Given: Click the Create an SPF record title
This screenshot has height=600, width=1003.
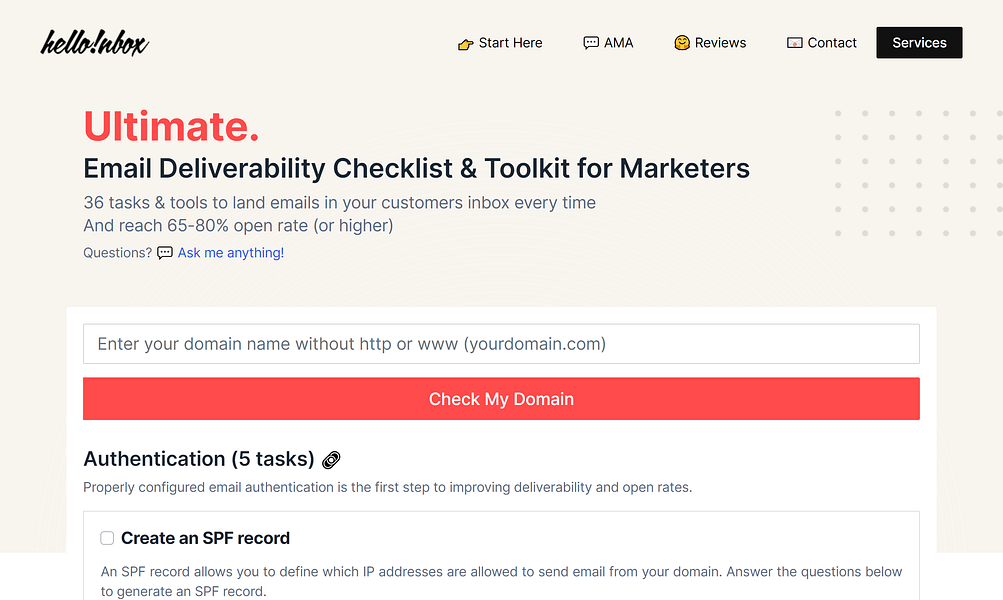Looking at the screenshot, I should [205, 538].
